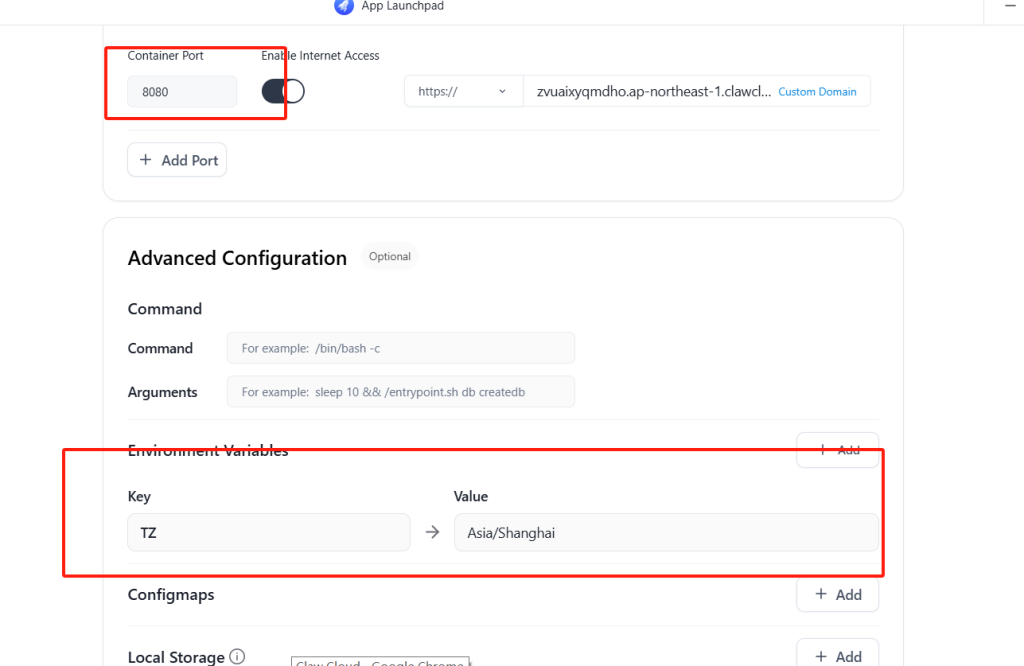The width and height of the screenshot is (1024, 666).
Task: Minimize the App Launchpad window
Action: pyautogui.click(x=1008, y=6)
